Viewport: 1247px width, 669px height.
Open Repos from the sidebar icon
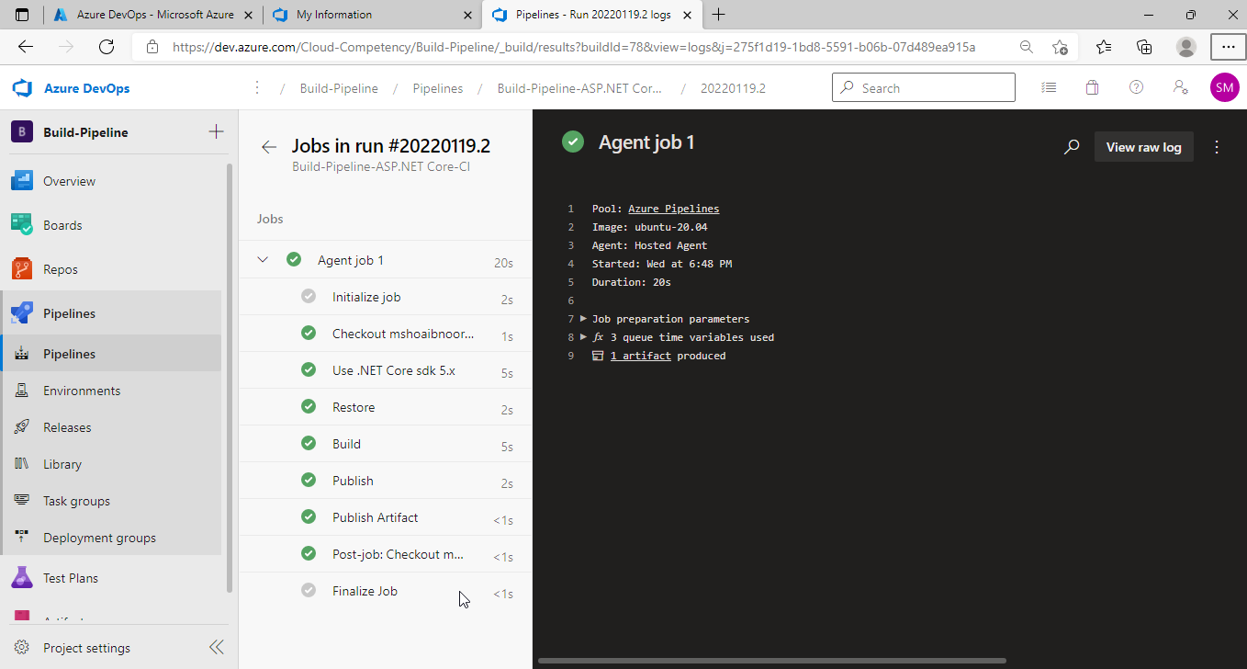[x=22, y=269]
